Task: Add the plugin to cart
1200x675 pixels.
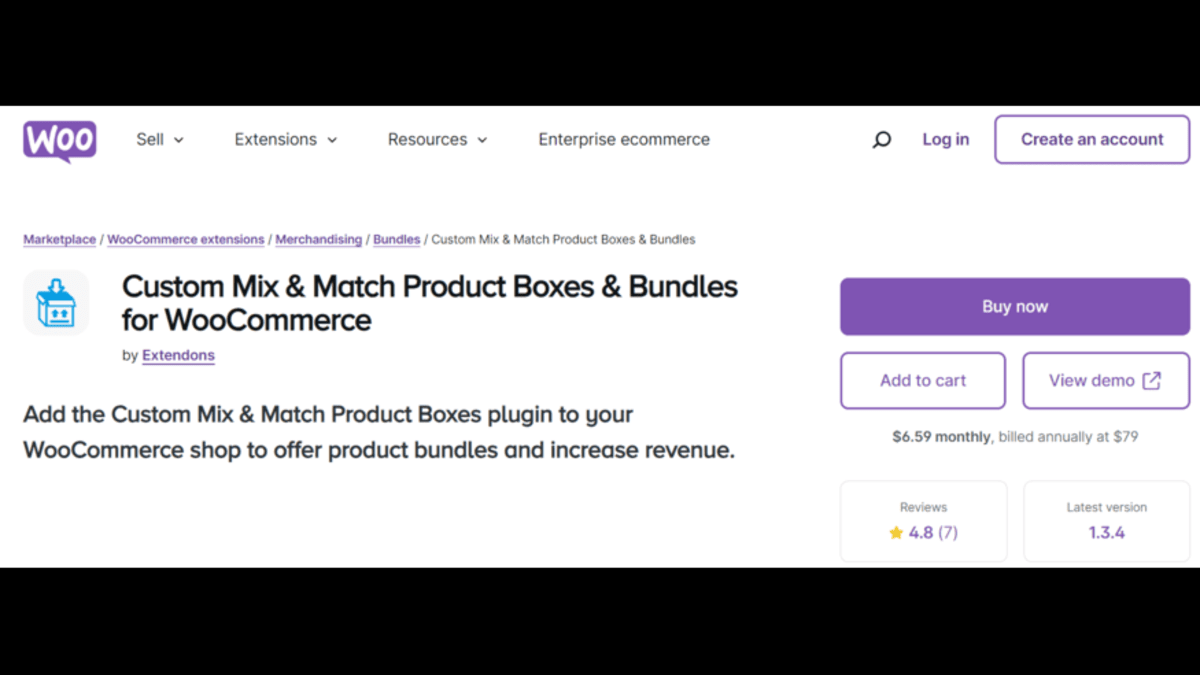Action: [x=922, y=380]
